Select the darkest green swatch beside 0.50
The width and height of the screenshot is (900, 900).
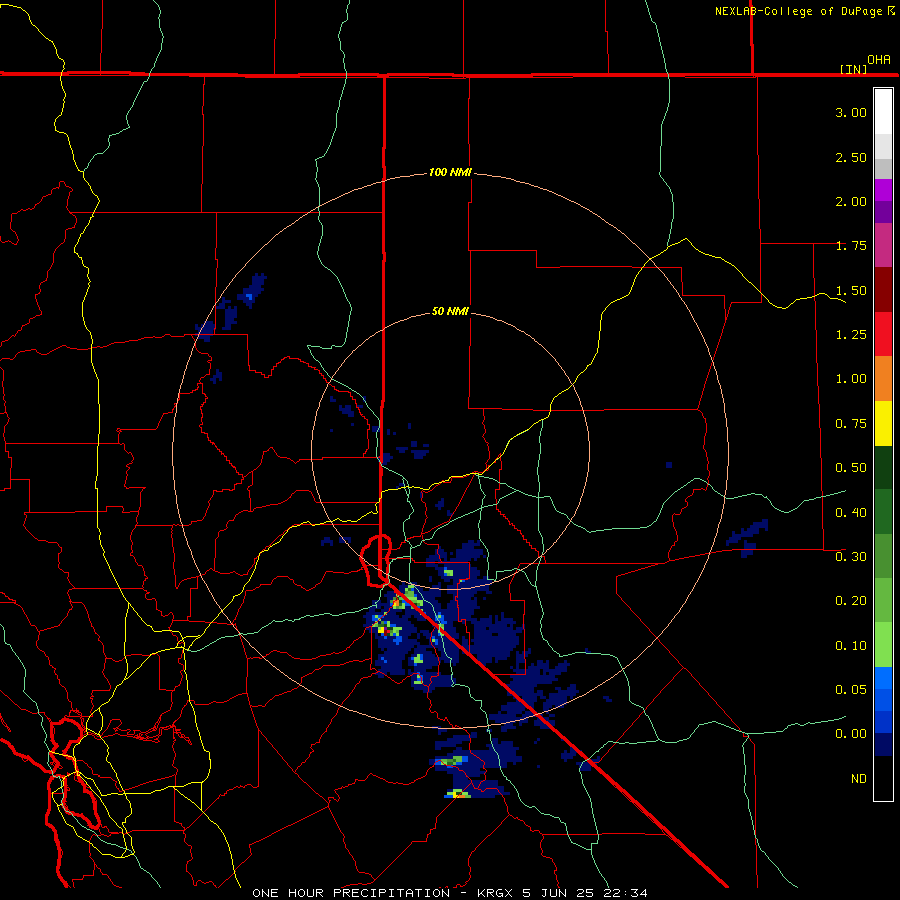883,467
